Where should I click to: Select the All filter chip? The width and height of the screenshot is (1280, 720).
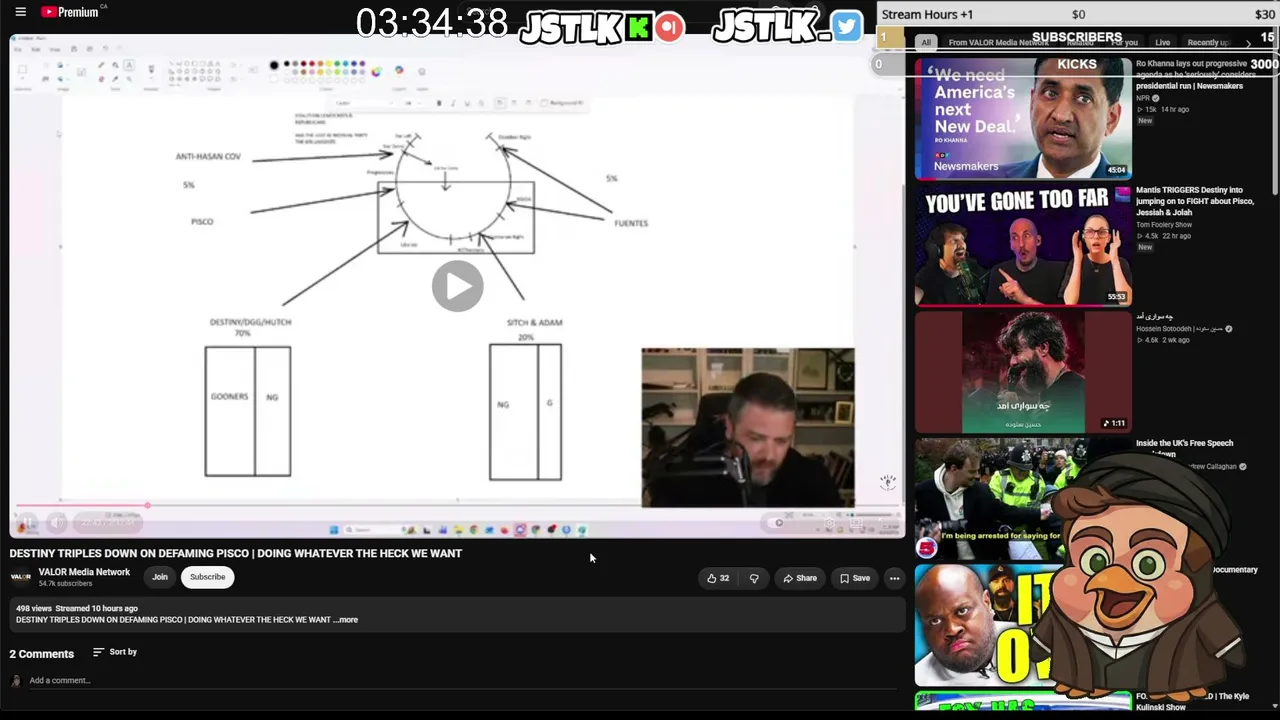pos(926,43)
